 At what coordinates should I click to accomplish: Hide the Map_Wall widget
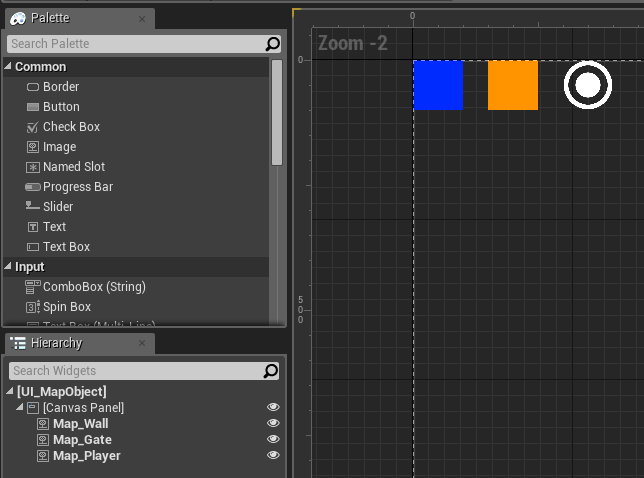[273, 423]
